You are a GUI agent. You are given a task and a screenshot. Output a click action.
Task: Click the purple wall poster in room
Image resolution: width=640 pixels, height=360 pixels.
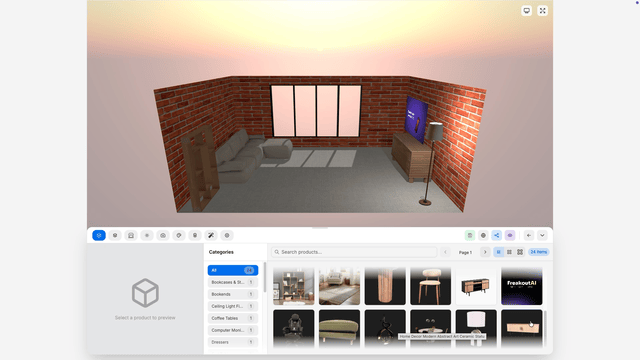click(x=416, y=119)
